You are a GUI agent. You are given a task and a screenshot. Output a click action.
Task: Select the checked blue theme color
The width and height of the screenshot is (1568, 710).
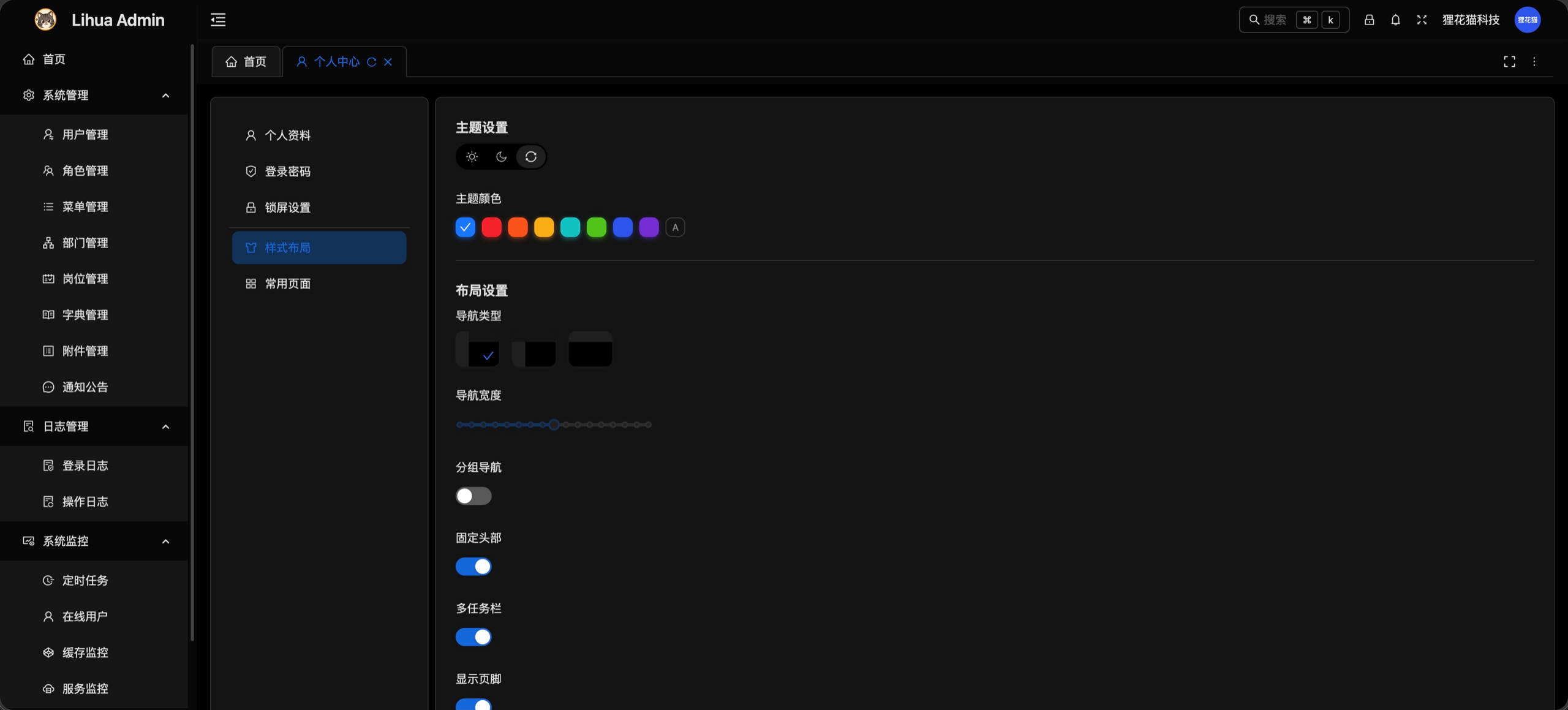(x=466, y=227)
